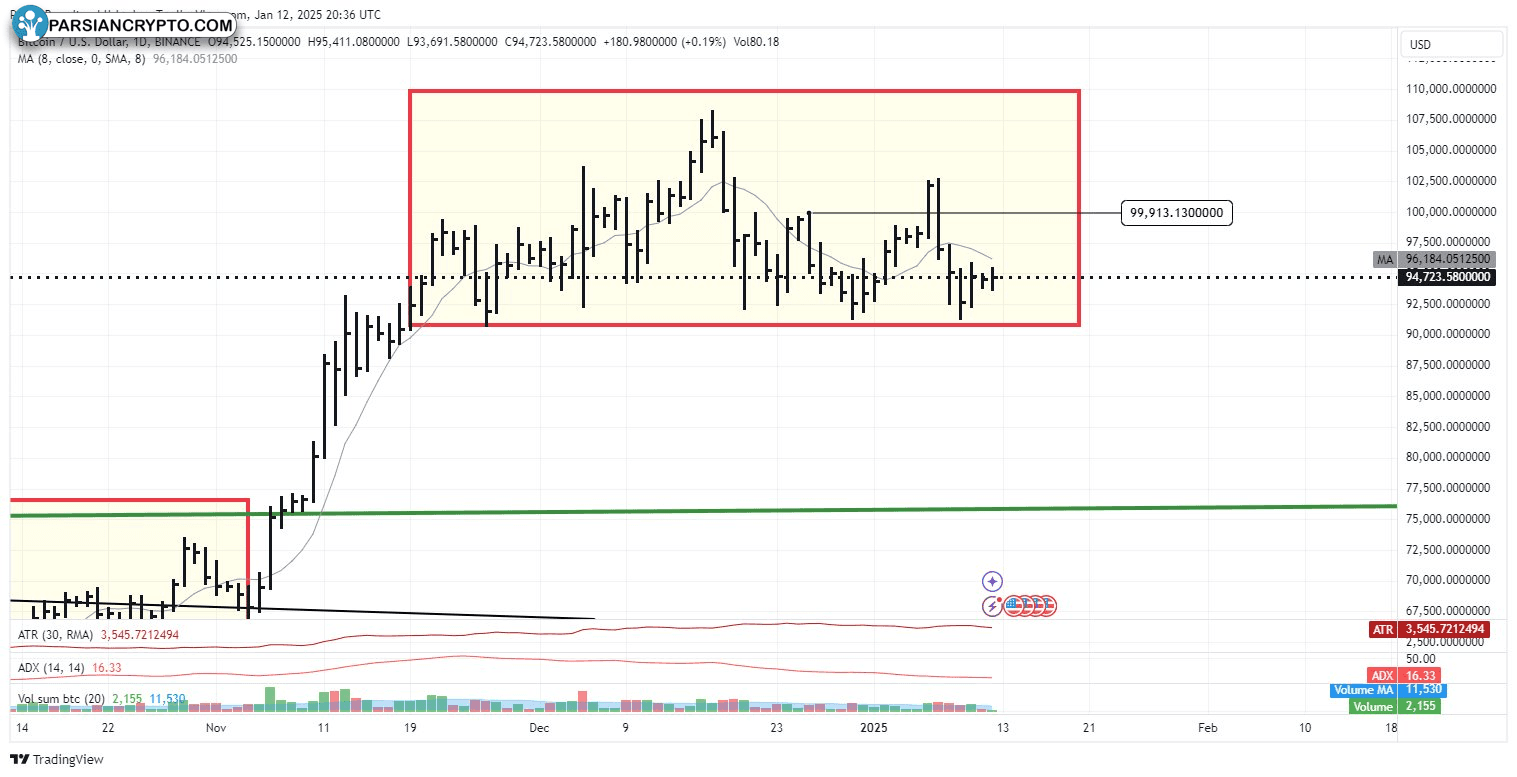
Task: Click the 21 date label on time axis
Action: pyautogui.click(x=1088, y=728)
